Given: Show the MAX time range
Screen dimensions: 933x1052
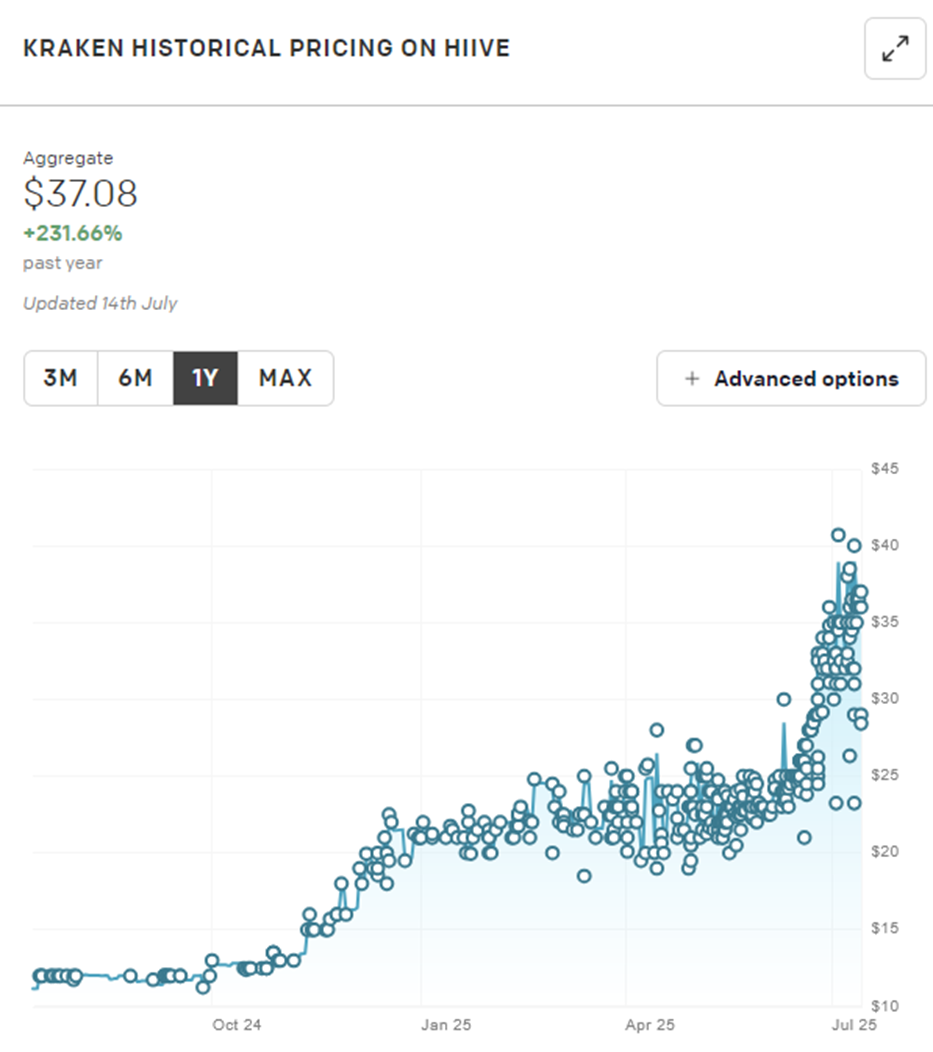Looking at the screenshot, I should pos(286,378).
